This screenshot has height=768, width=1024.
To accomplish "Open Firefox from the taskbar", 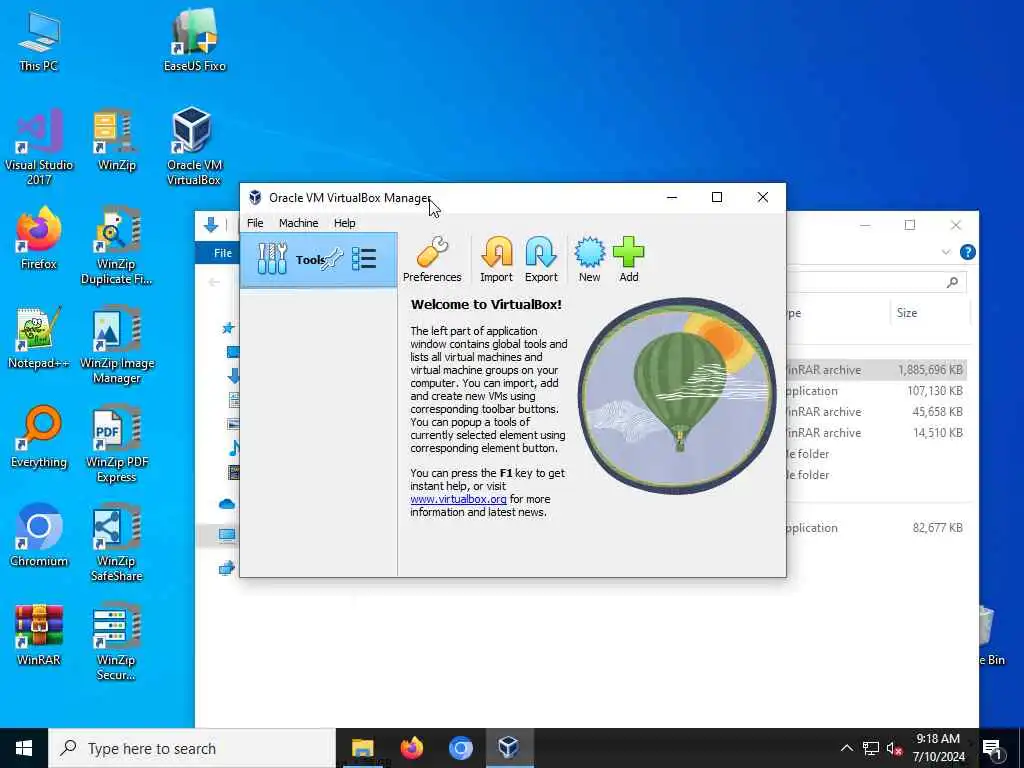I will click(x=411, y=748).
